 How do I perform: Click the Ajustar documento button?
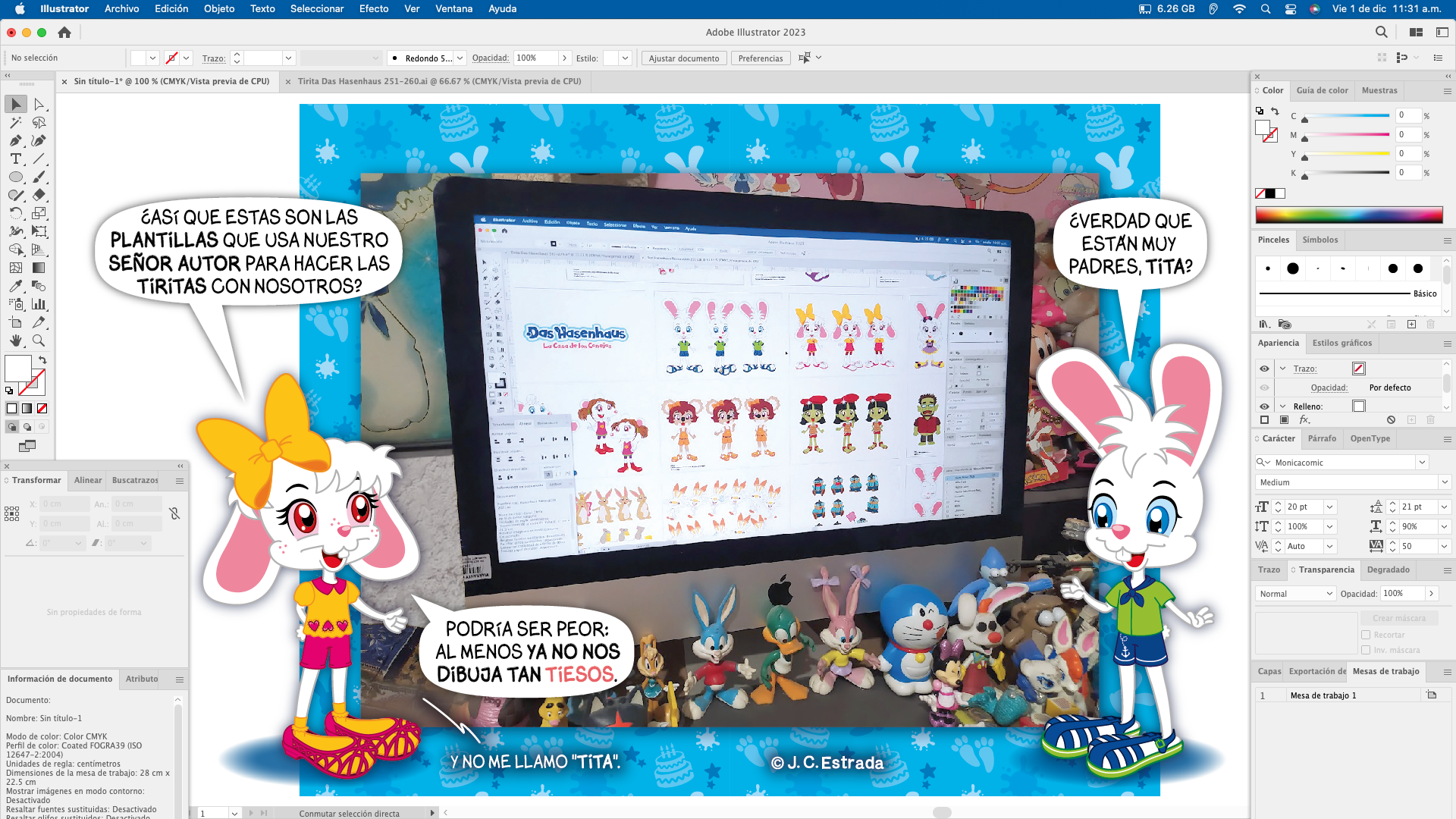[683, 58]
